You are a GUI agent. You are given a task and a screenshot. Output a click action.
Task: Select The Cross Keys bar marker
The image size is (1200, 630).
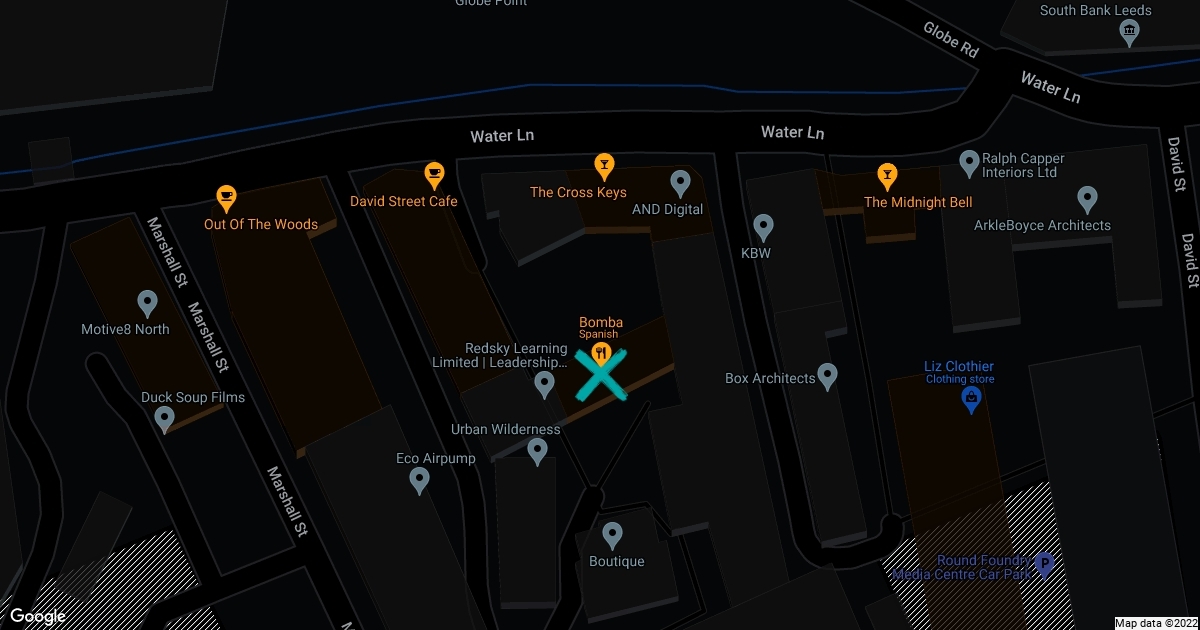click(x=604, y=164)
